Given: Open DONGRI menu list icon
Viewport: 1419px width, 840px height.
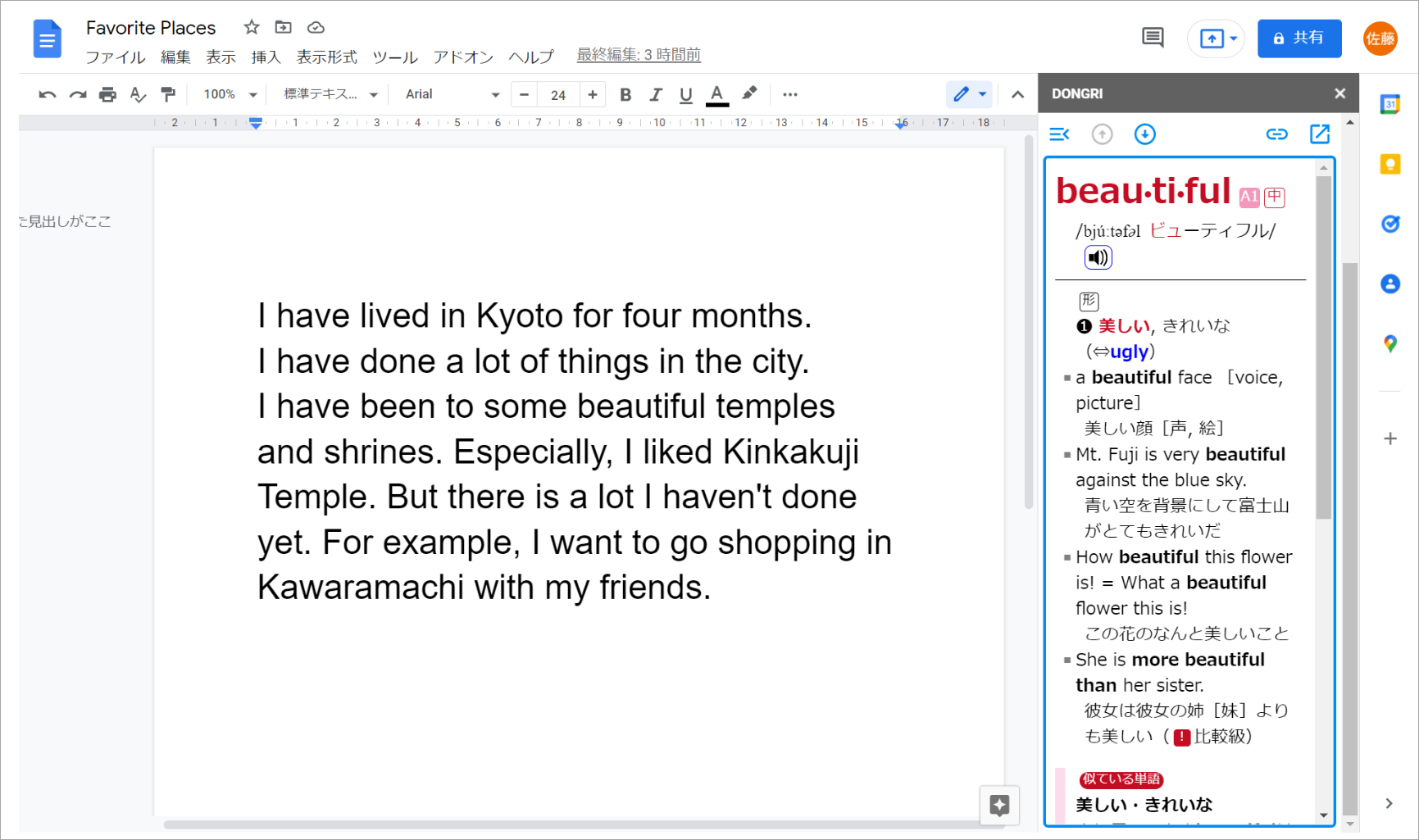Looking at the screenshot, I should click(1059, 134).
